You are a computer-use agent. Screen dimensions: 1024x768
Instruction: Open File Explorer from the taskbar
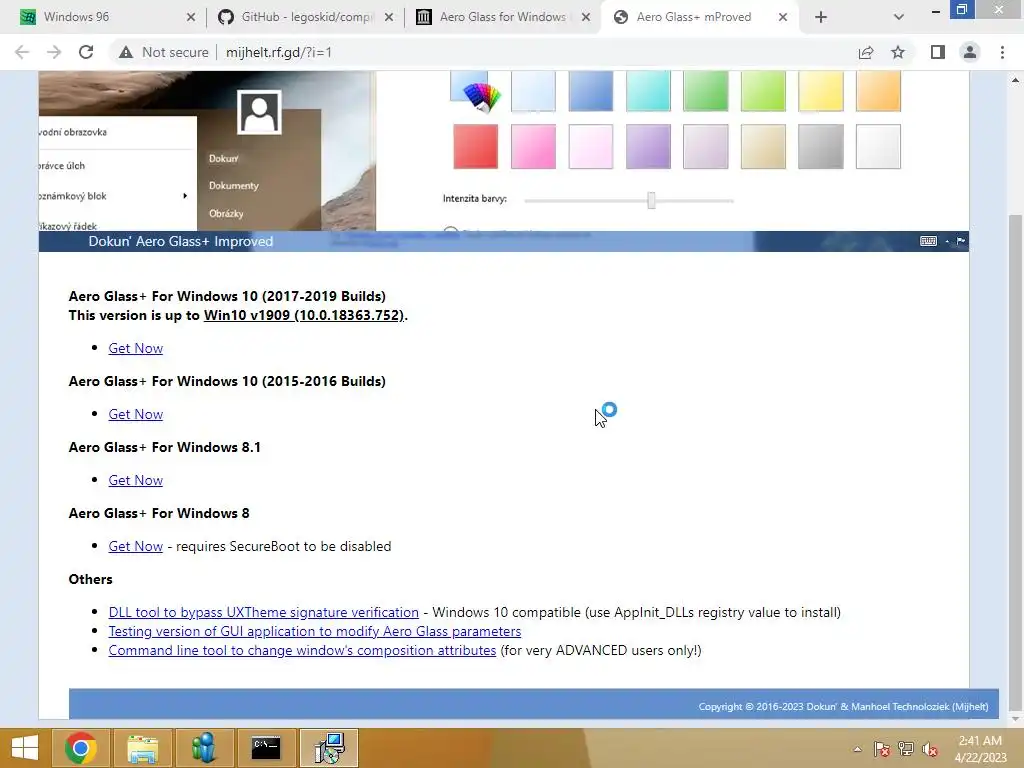click(142, 748)
